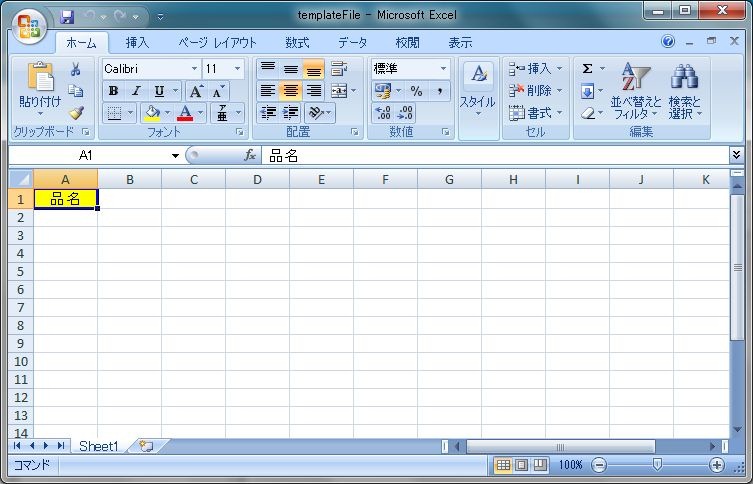Screen dimensions: 753x484
Task: Align text to top of cell
Action: point(268,69)
